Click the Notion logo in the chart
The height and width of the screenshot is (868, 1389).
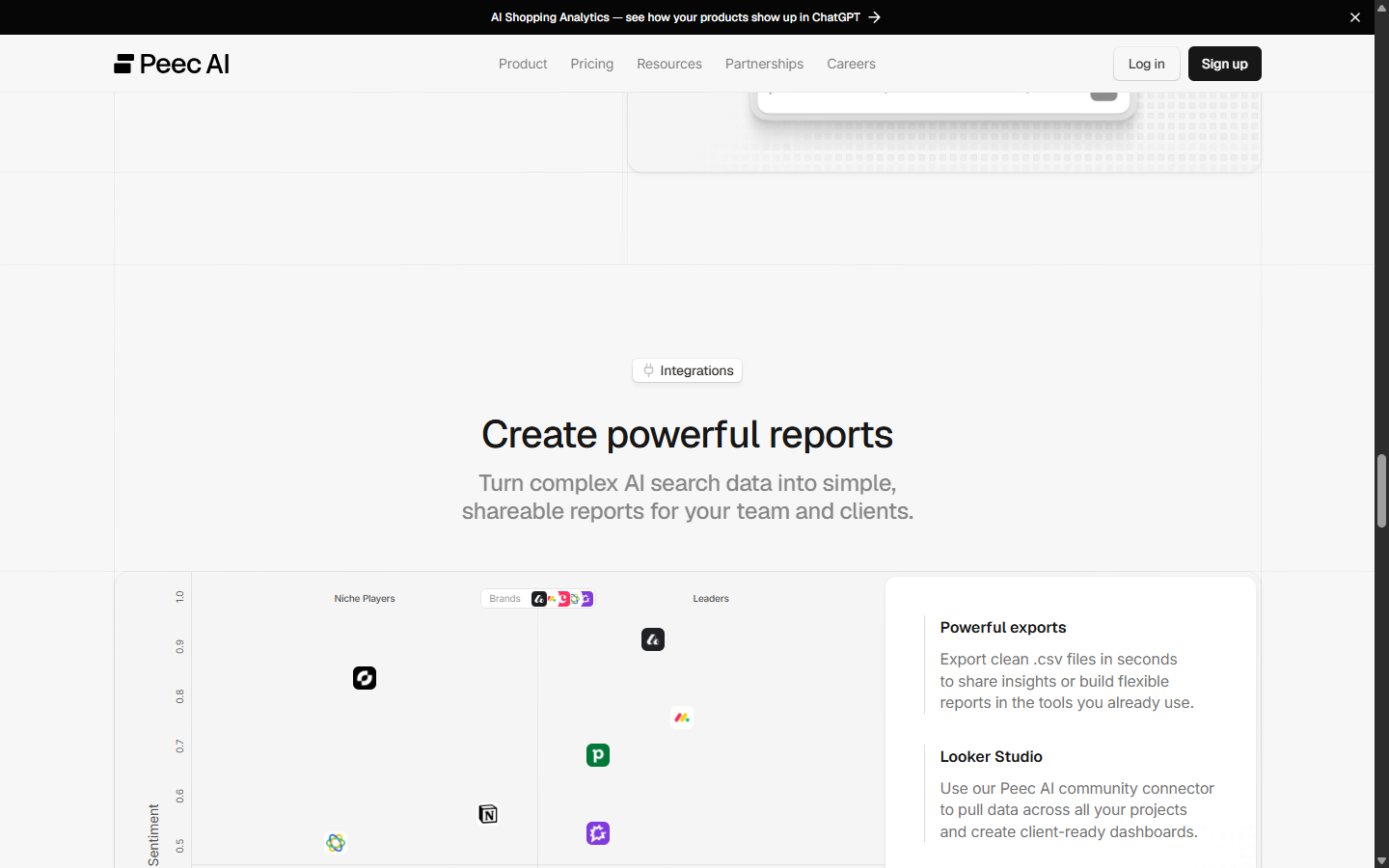pyautogui.click(x=488, y=814)
